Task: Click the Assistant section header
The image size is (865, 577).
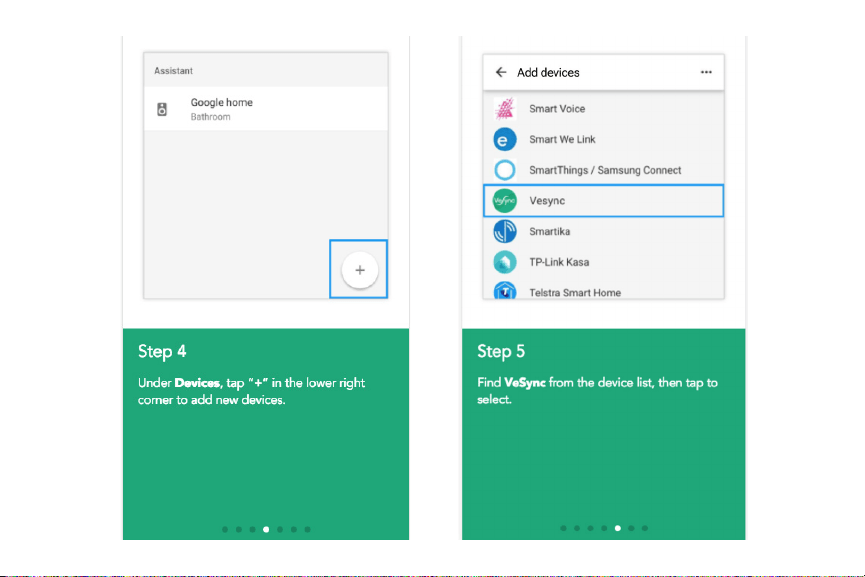Action: pos(173,71)
